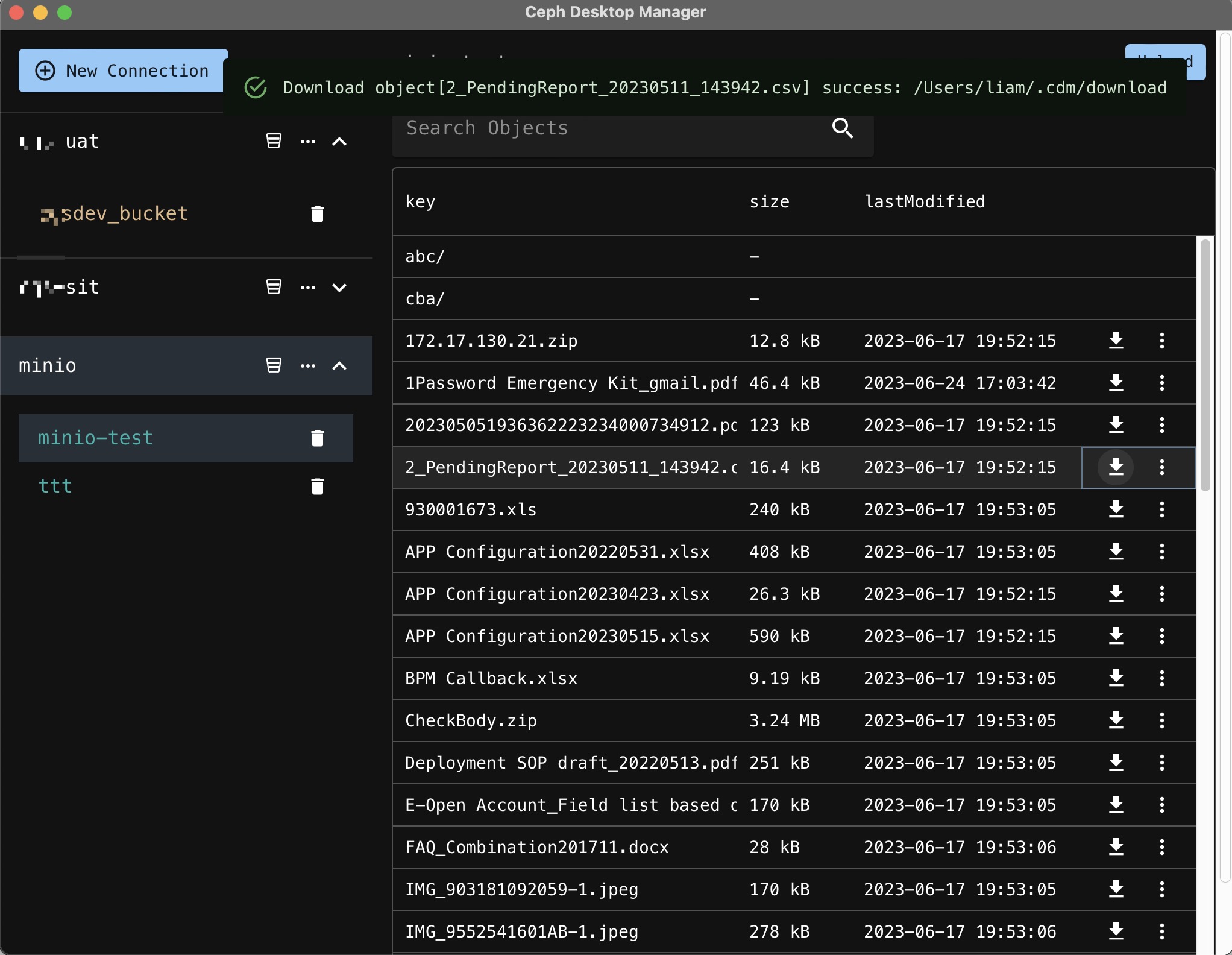Viewport: 1232px width, 955px height.
Task: Select the CheckBody.zip file name
Action: click(471, 720)
